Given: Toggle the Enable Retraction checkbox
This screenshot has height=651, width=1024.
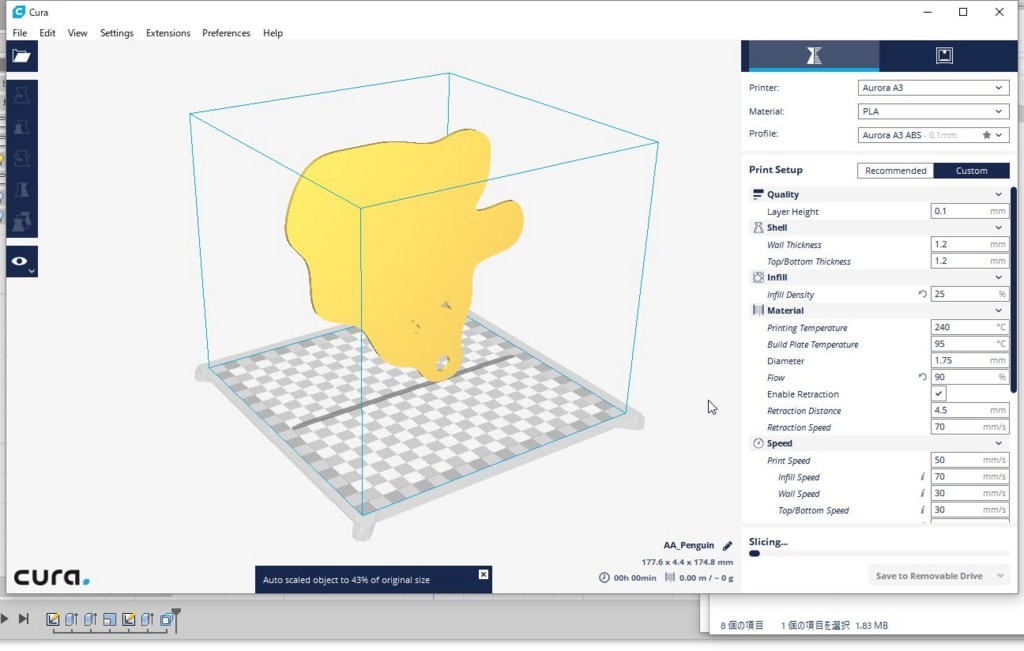Looking at the screenshot, I should click(x=938, y=394).
